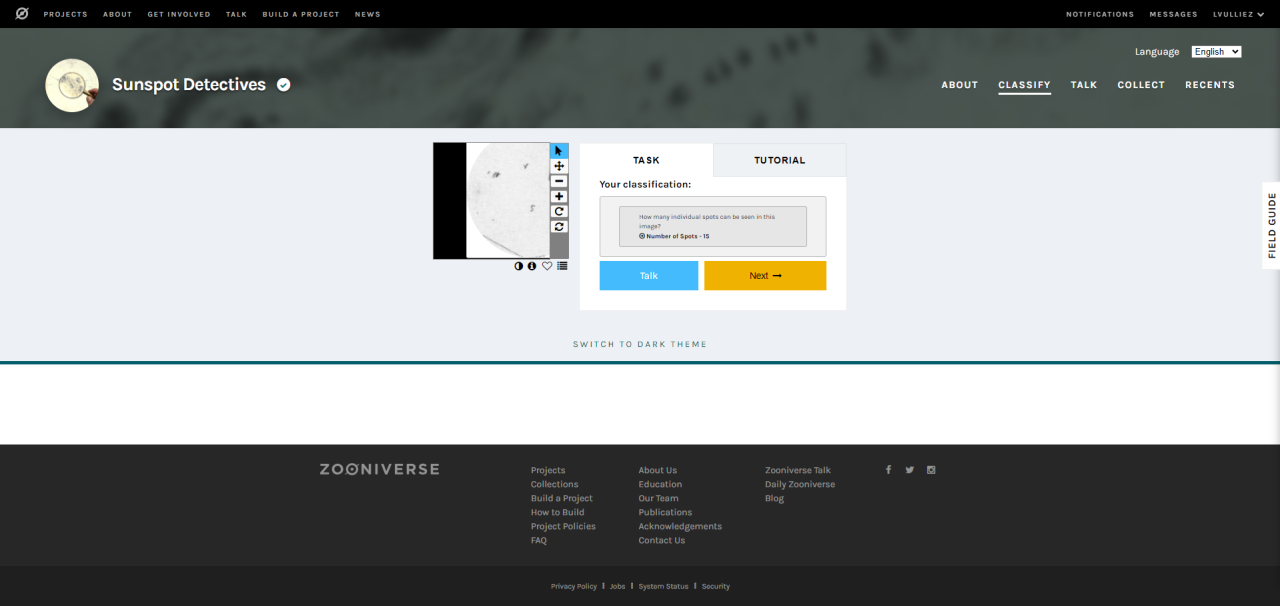1280x606 pixels.
Task: Show subject metadata info icon
Action: tap(532, 266)
